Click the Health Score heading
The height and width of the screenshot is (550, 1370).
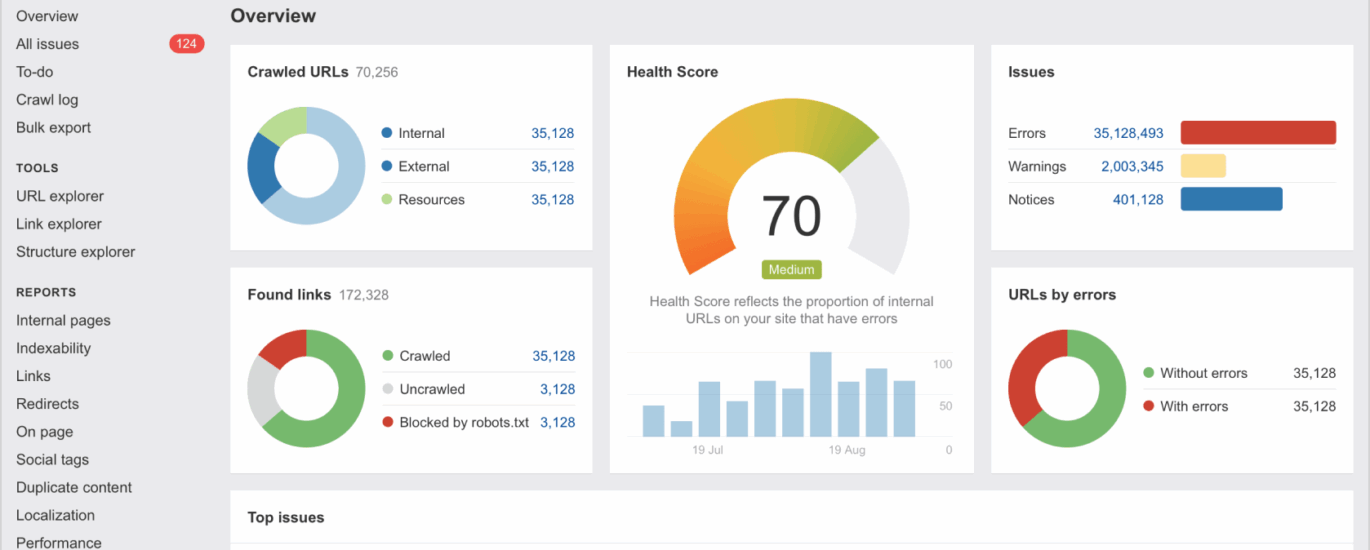coord(672,72)
